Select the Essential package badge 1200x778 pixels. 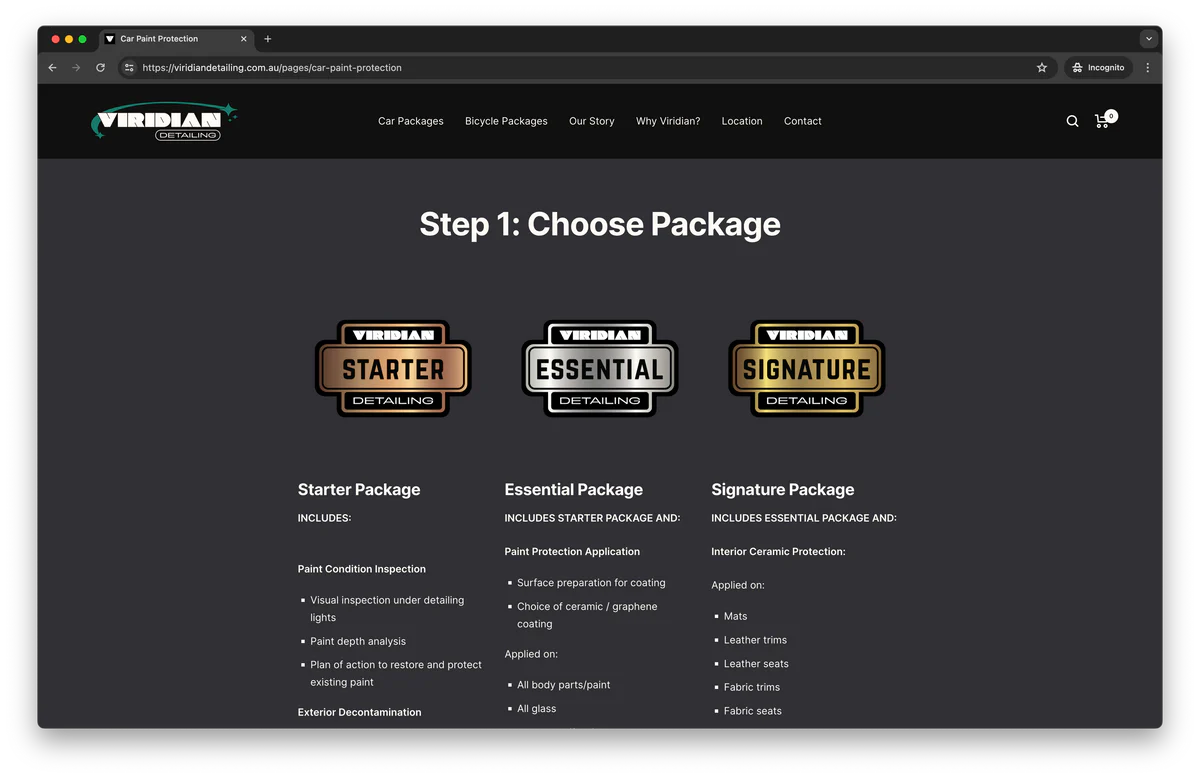click(600, 368)
